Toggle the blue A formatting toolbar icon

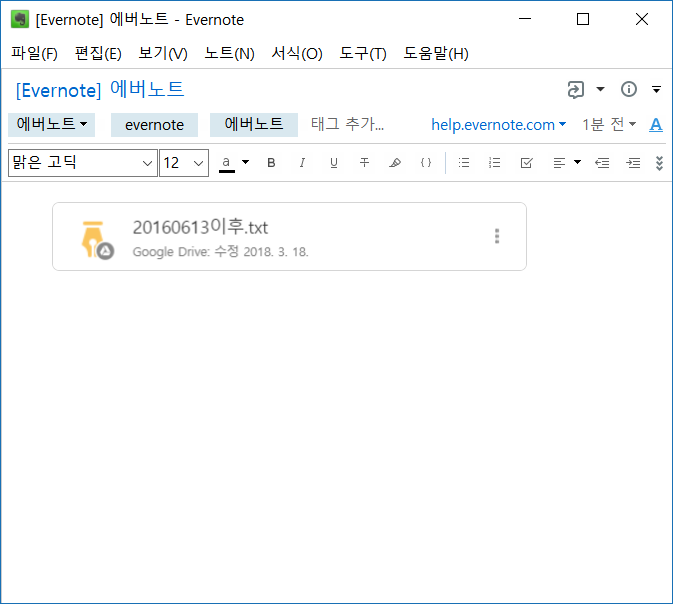pos(655,125)
